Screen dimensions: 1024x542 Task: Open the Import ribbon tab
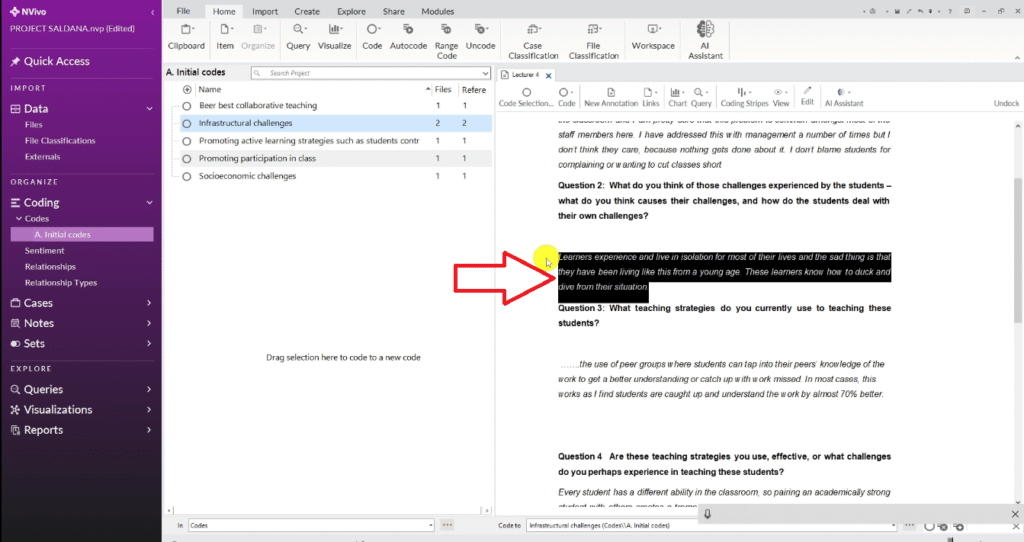(265, 11)
